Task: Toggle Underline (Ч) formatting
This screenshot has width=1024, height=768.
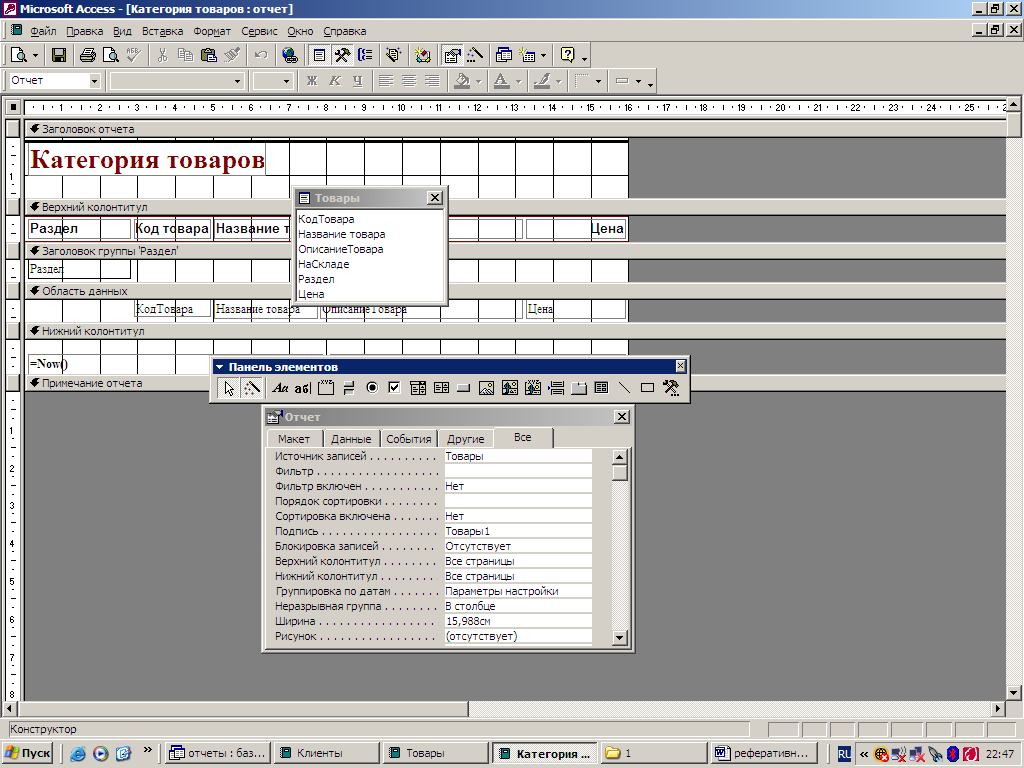Action: [x=358, y=81]
